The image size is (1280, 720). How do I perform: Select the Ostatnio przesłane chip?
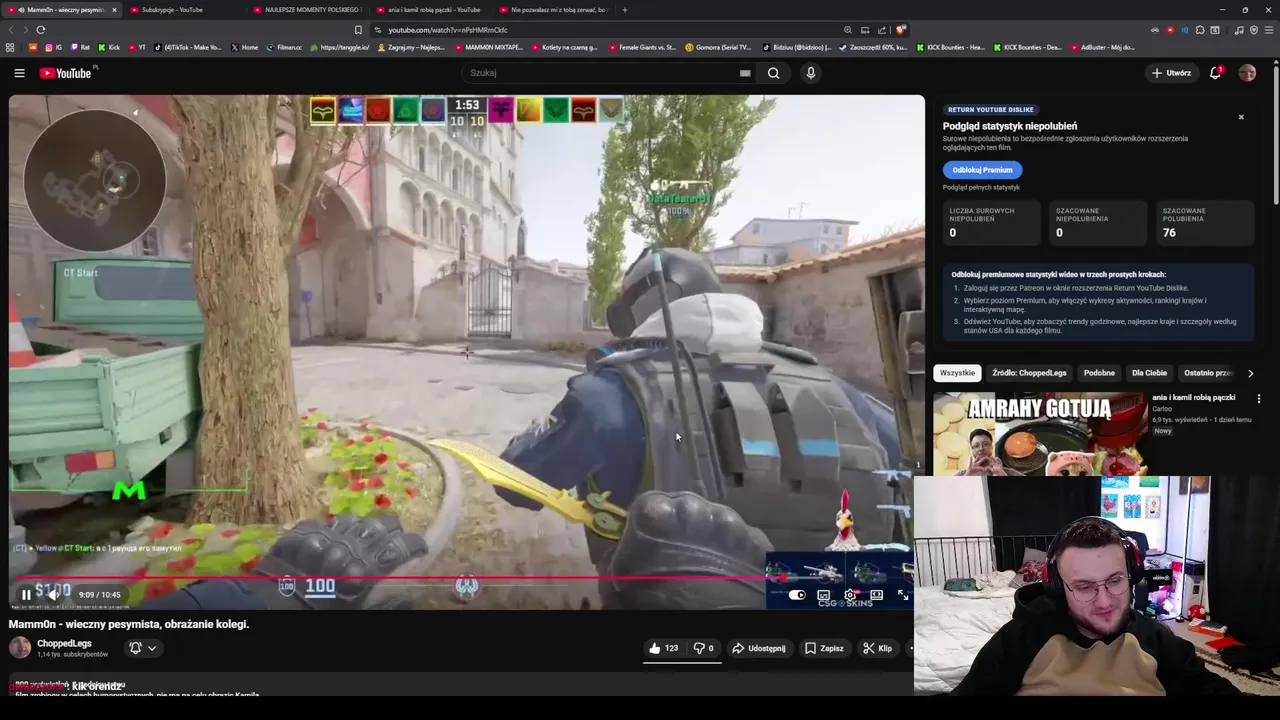(x=1208, y=373)
